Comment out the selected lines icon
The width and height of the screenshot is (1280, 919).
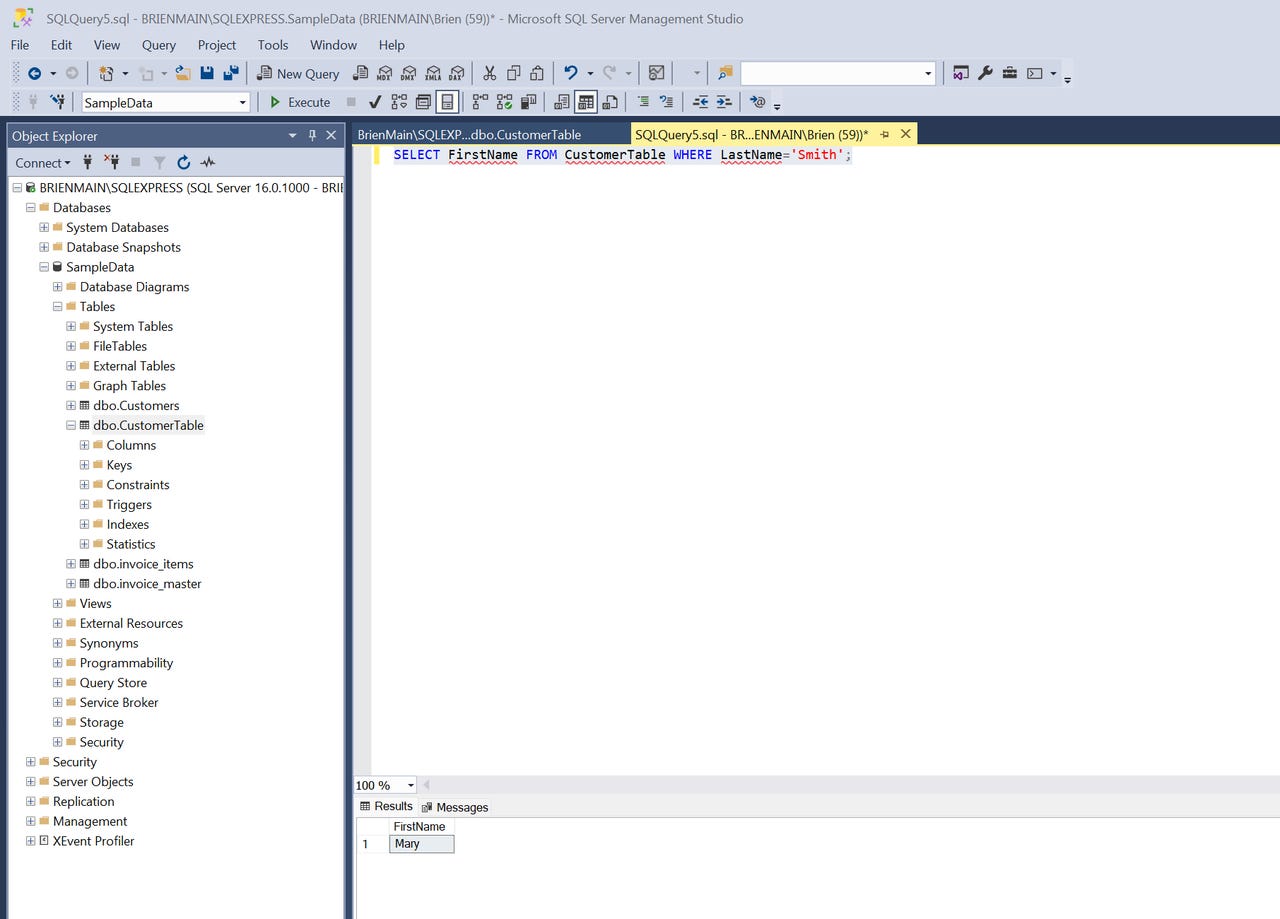[x=644, y=101]
